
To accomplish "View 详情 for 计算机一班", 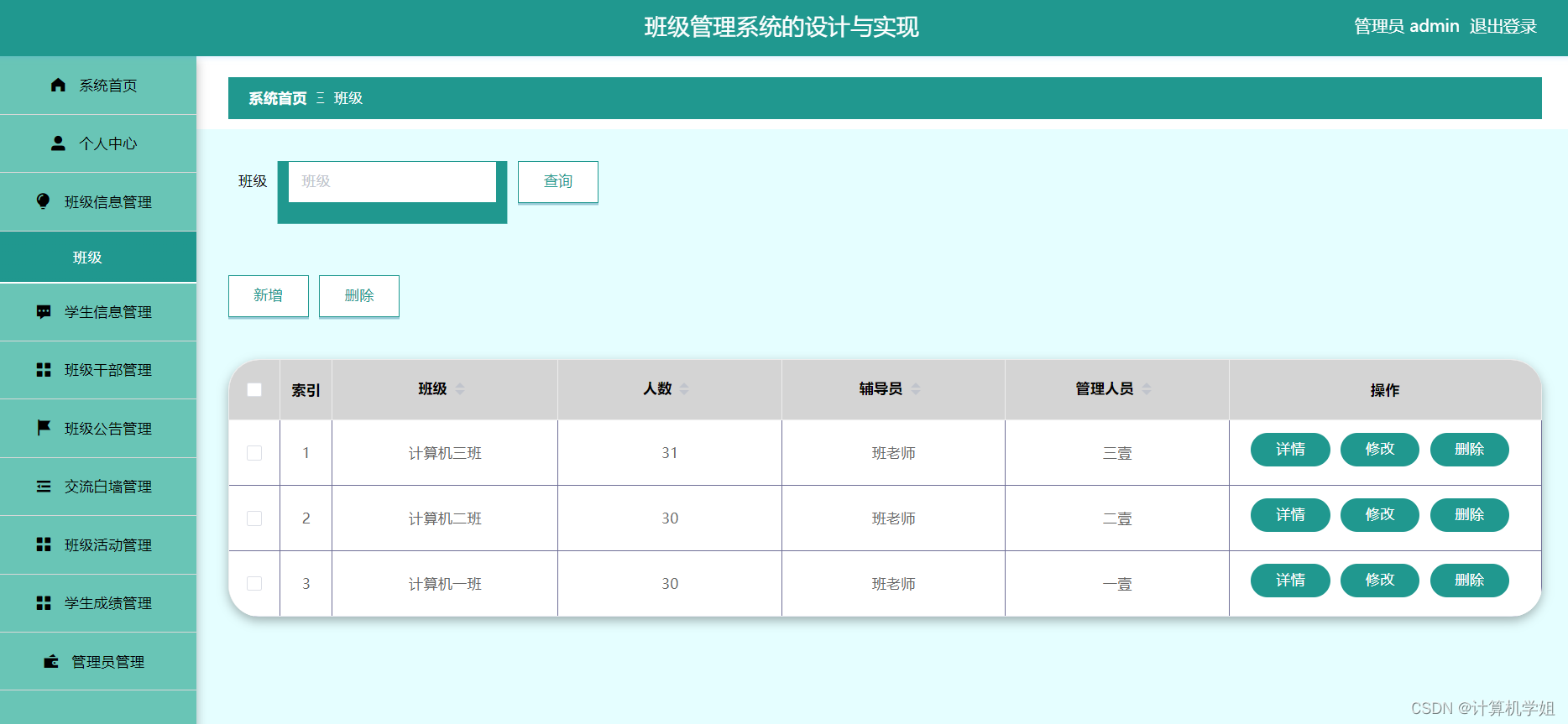I will [1290, 581].
